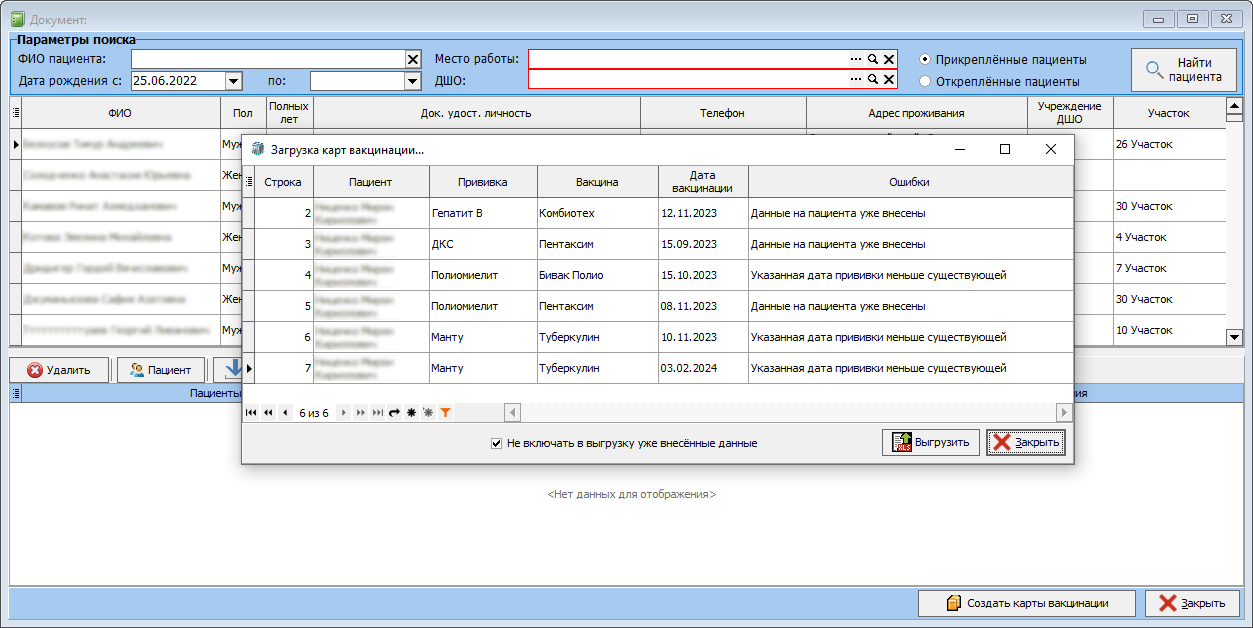Clear the Место работы field
This screenshot has width=1253, height=628.
(888, 59)
